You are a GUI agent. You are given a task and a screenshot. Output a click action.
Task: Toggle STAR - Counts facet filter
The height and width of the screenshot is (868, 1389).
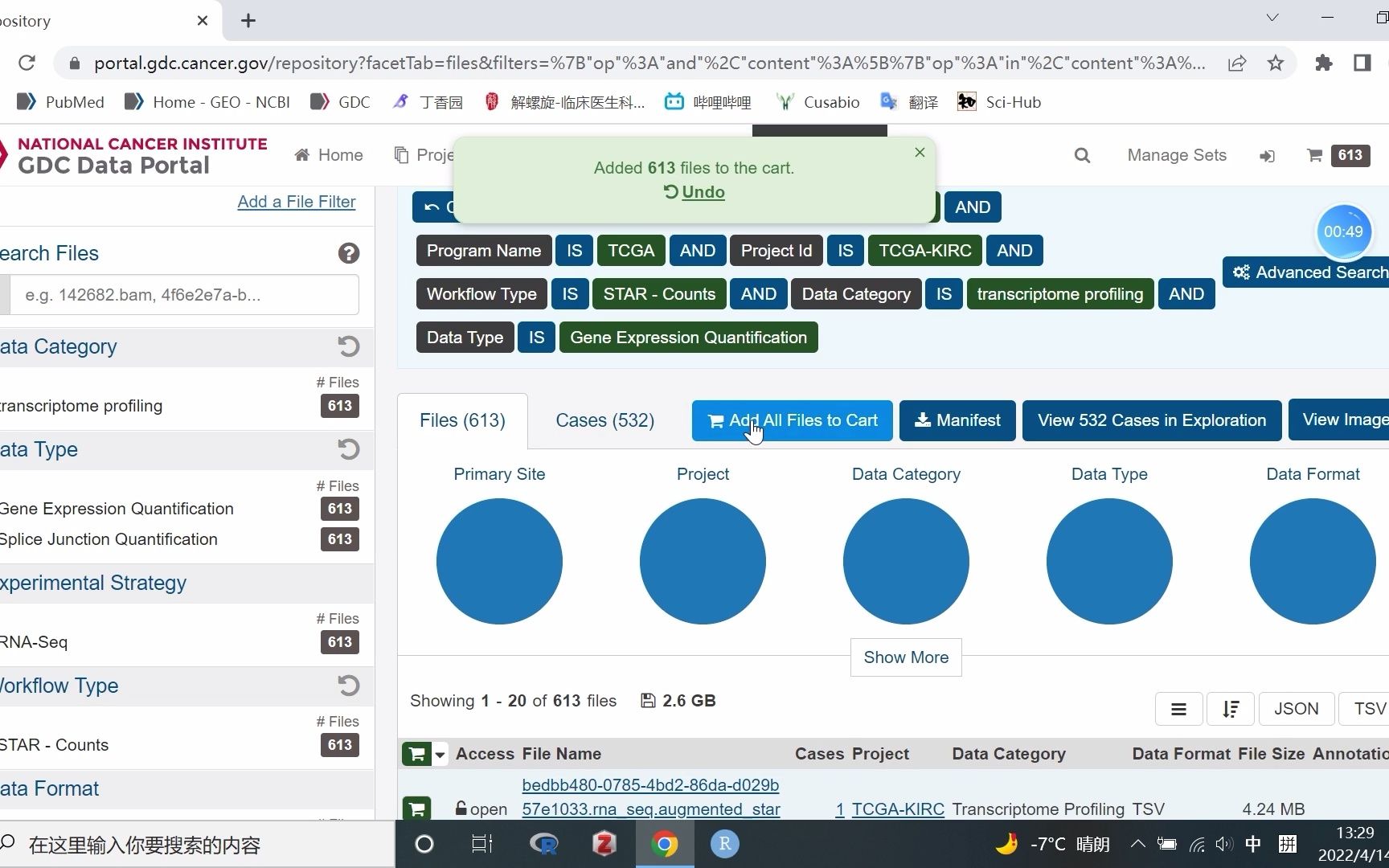coord(54,745)
